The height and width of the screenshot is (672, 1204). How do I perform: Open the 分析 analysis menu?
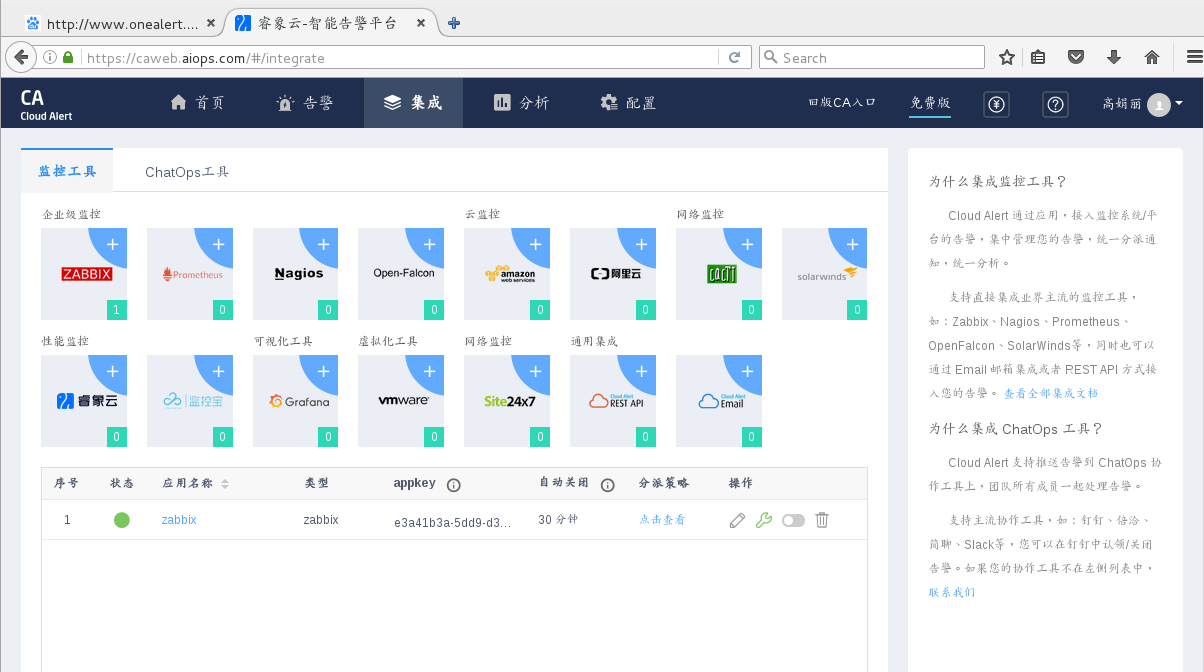pyautogui.click(x=521, y=103)
